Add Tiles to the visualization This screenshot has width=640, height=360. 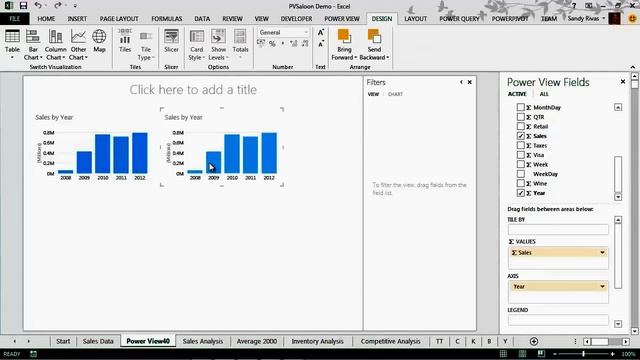125,41
